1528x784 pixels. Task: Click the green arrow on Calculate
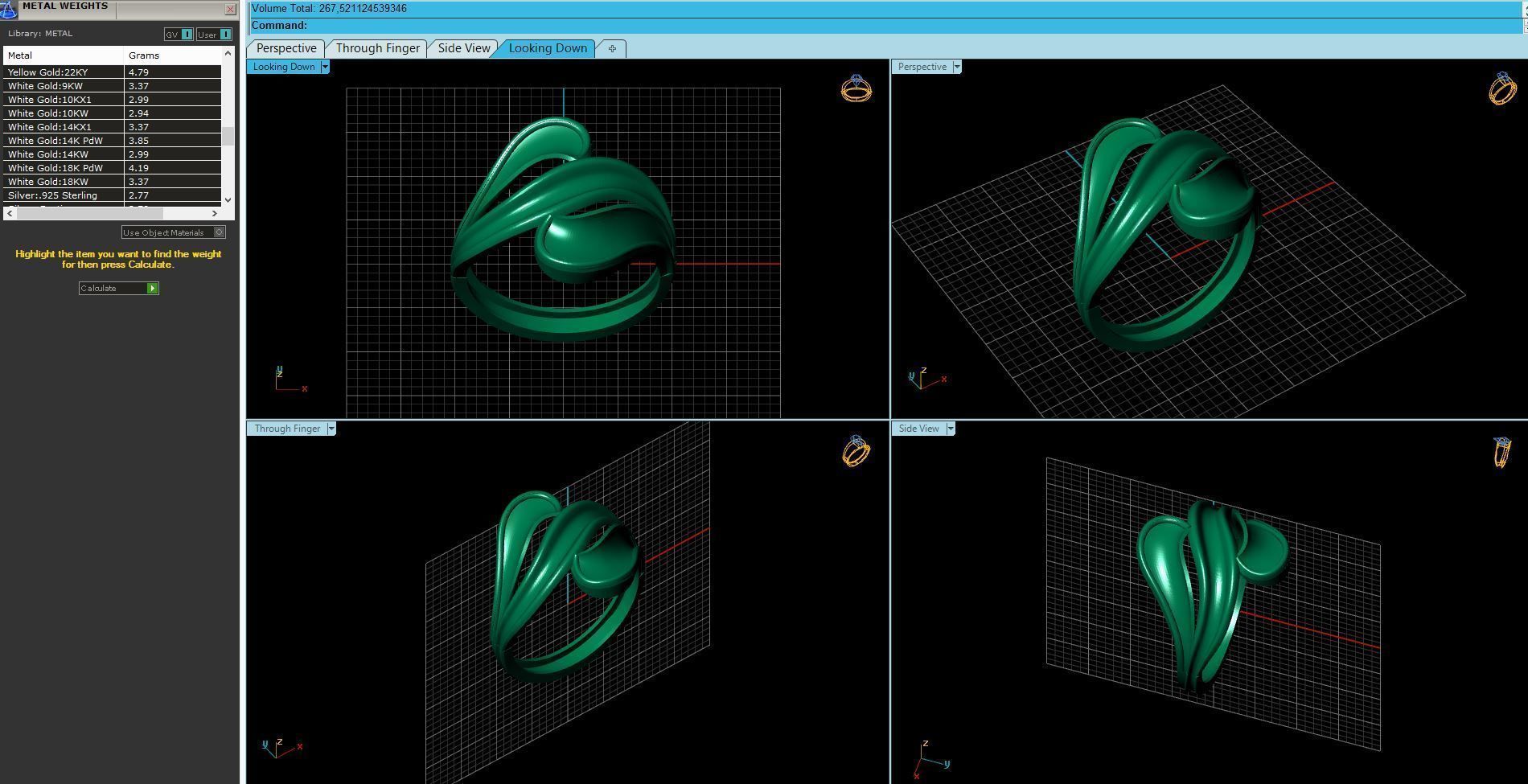coord(153,288)
